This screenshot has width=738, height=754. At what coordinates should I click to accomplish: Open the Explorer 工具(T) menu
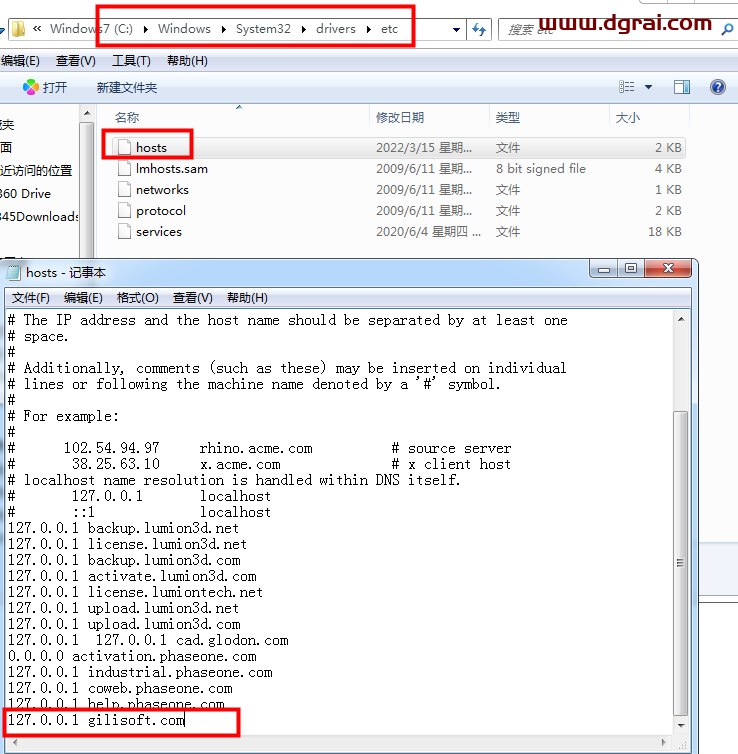coord(131,61)
